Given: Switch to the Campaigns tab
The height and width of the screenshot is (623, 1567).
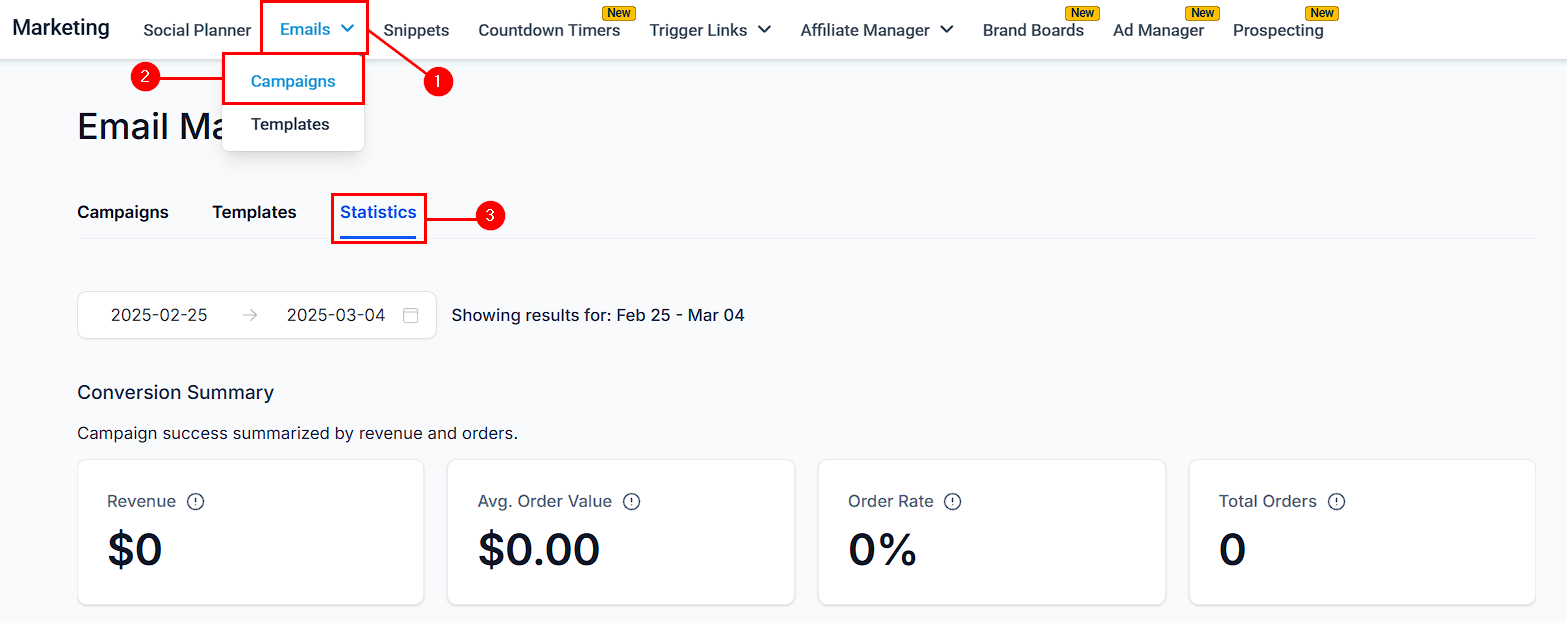Looking at the screenshot, I should 123,212.
